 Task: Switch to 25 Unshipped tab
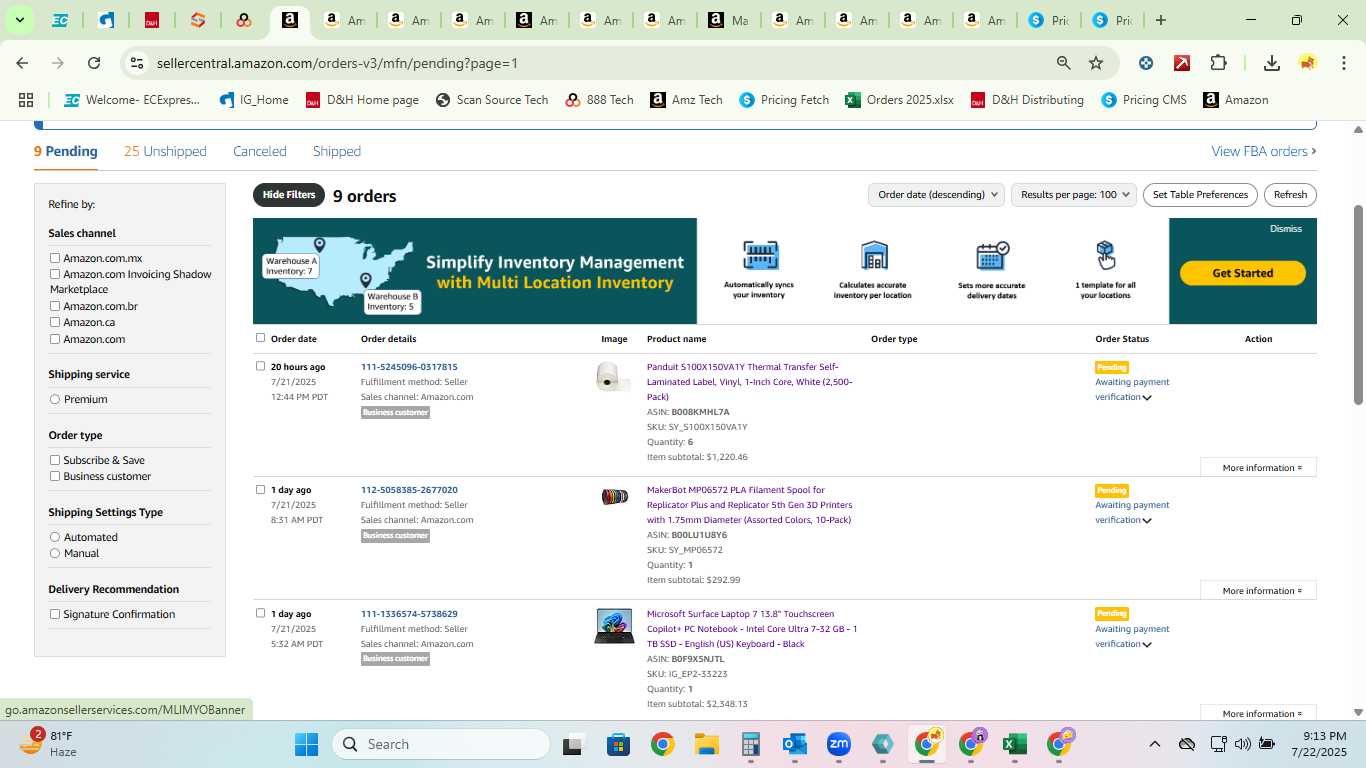point(165,151)
